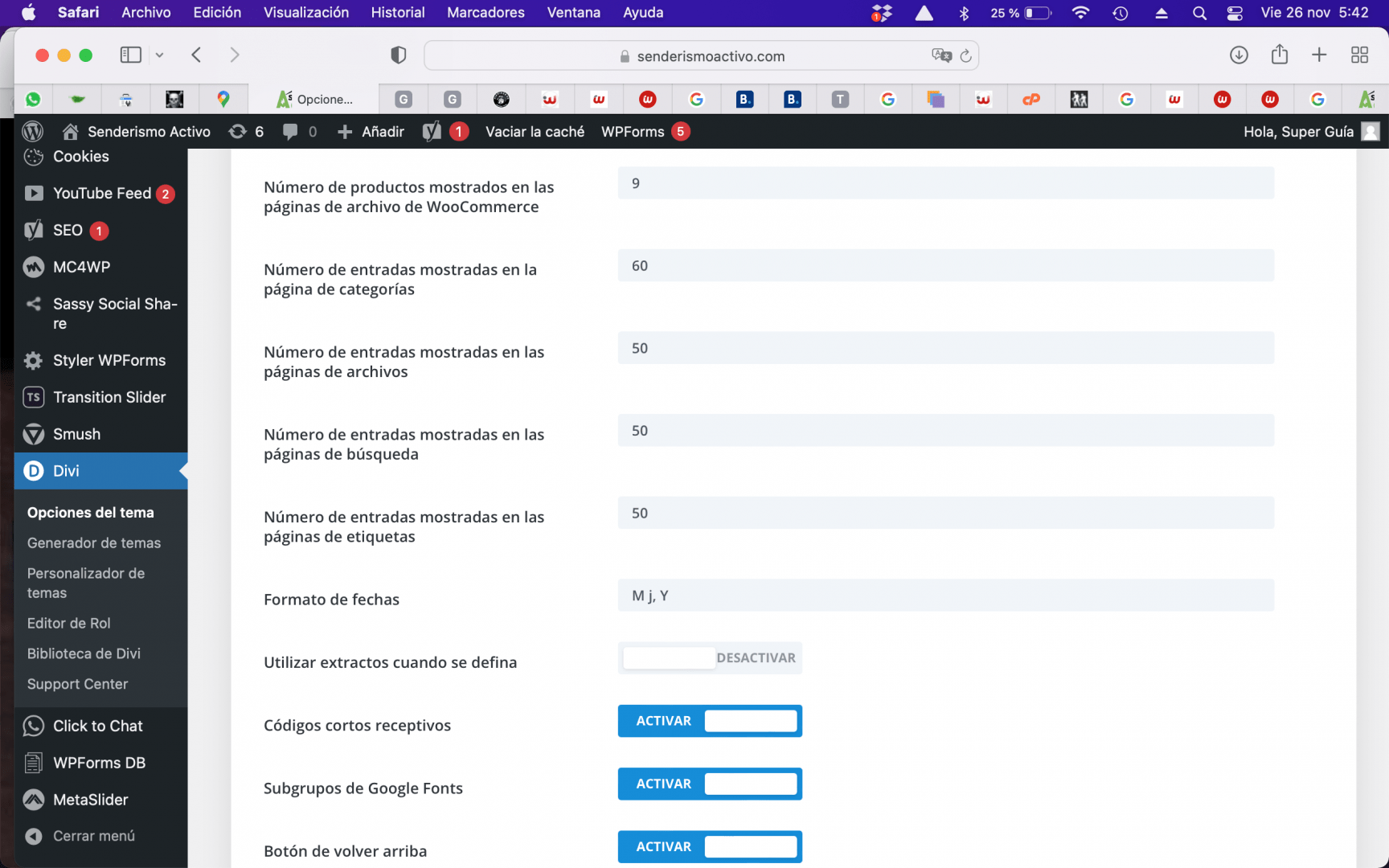Click the translate icon in the address bar
This screenshot has width=1389, height=868.
tap(941, 55)
